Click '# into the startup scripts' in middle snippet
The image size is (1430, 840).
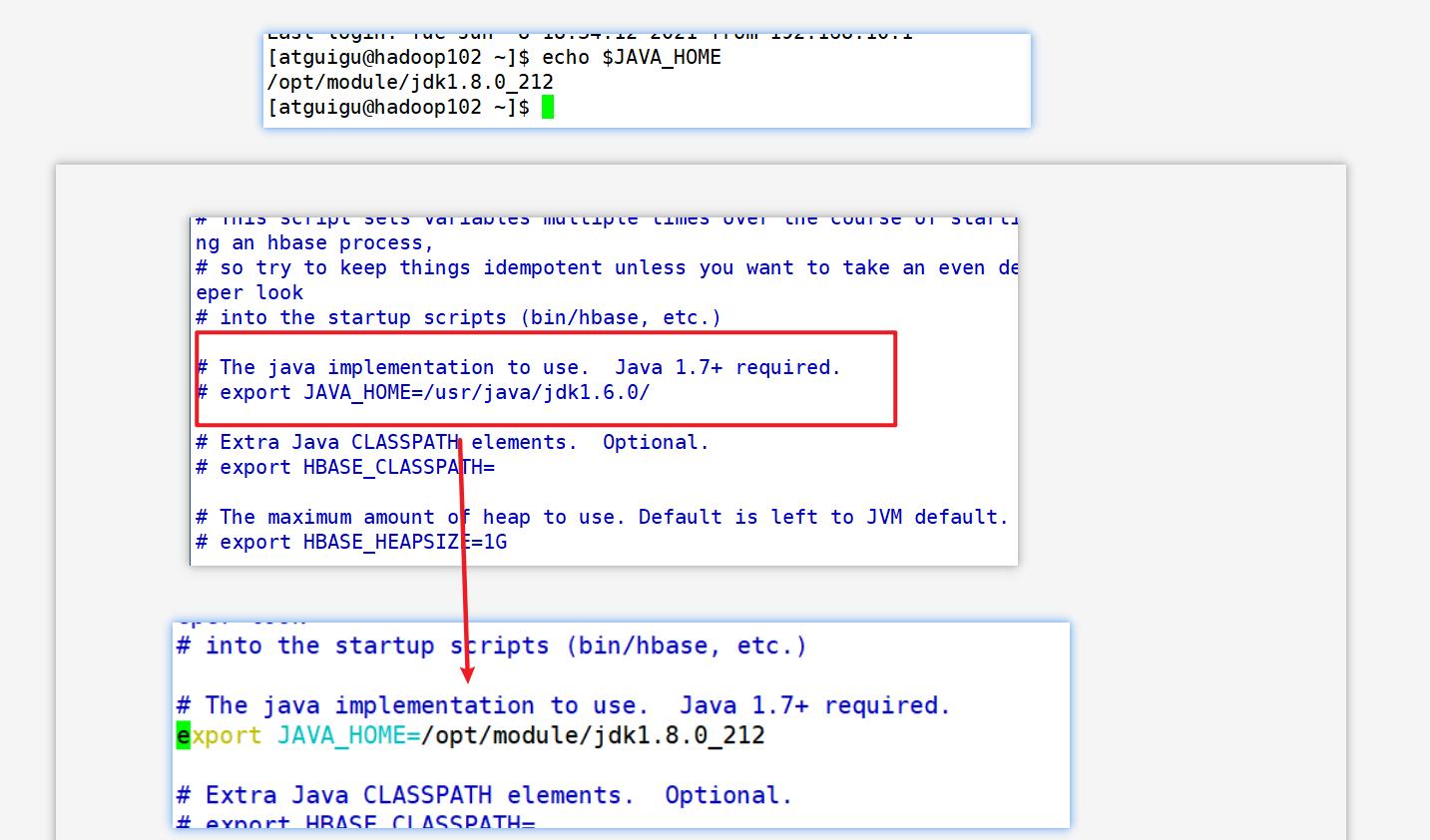[458, 318]
